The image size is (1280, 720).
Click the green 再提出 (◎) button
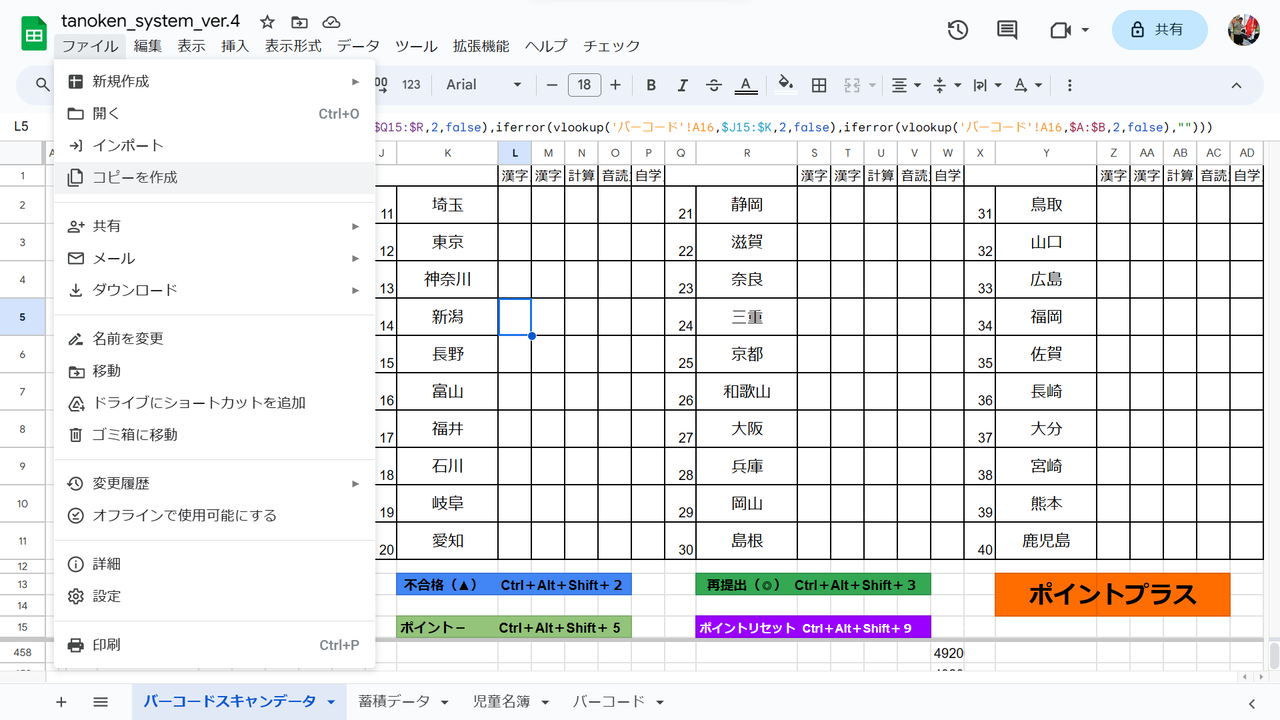coord(813,584)
